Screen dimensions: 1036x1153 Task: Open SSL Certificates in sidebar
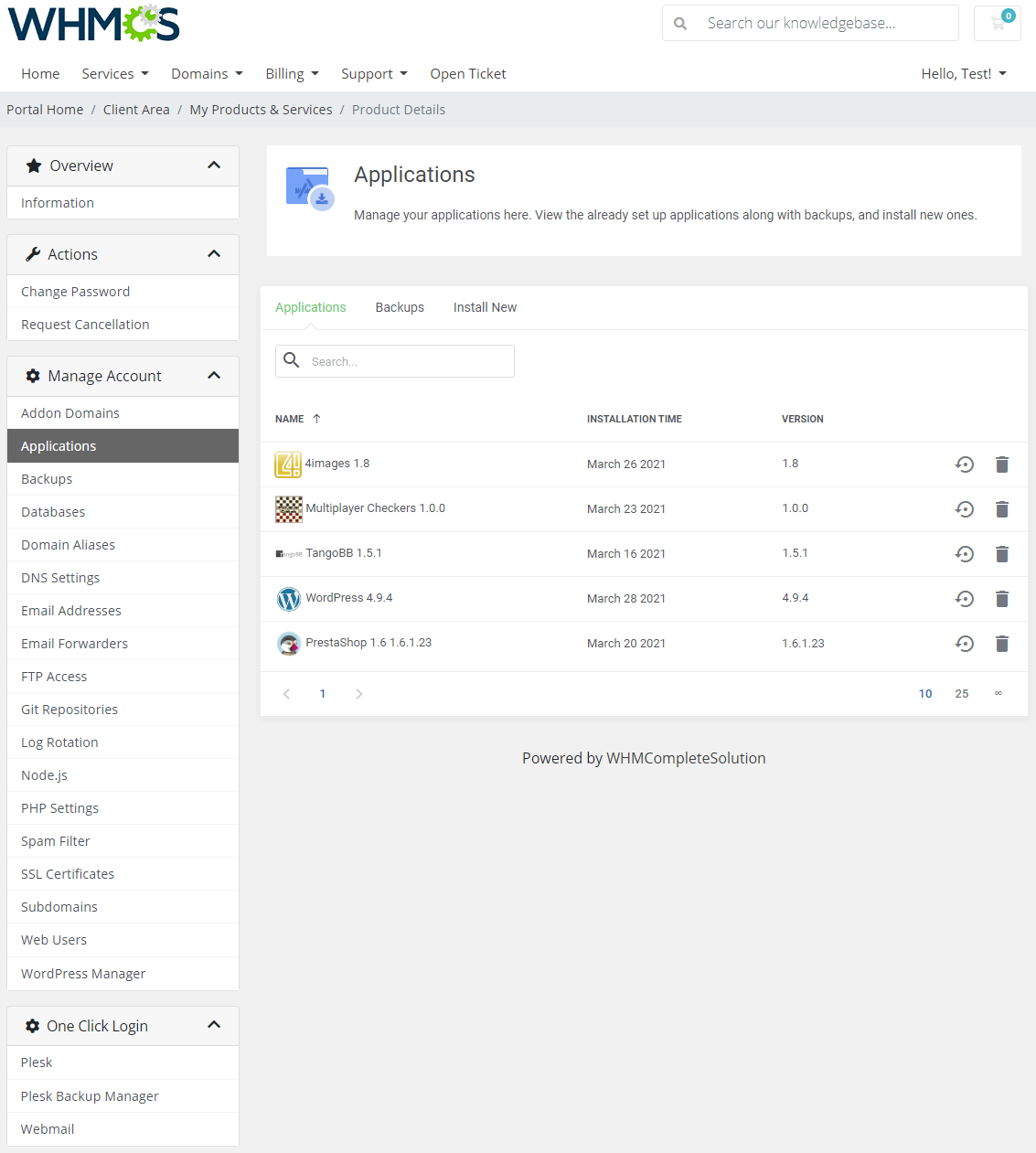123,874
